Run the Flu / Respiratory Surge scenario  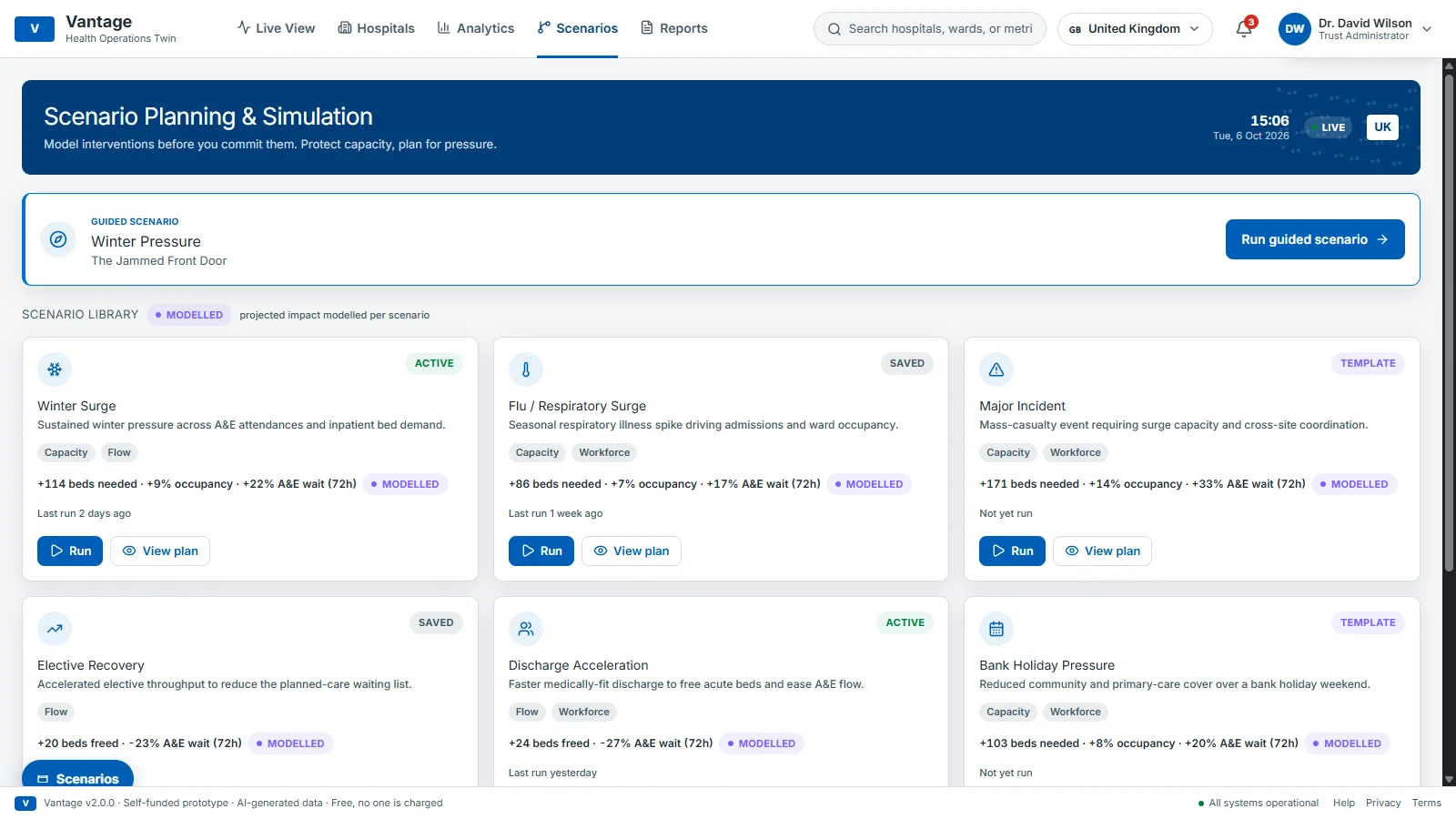(x=541, y=551)
